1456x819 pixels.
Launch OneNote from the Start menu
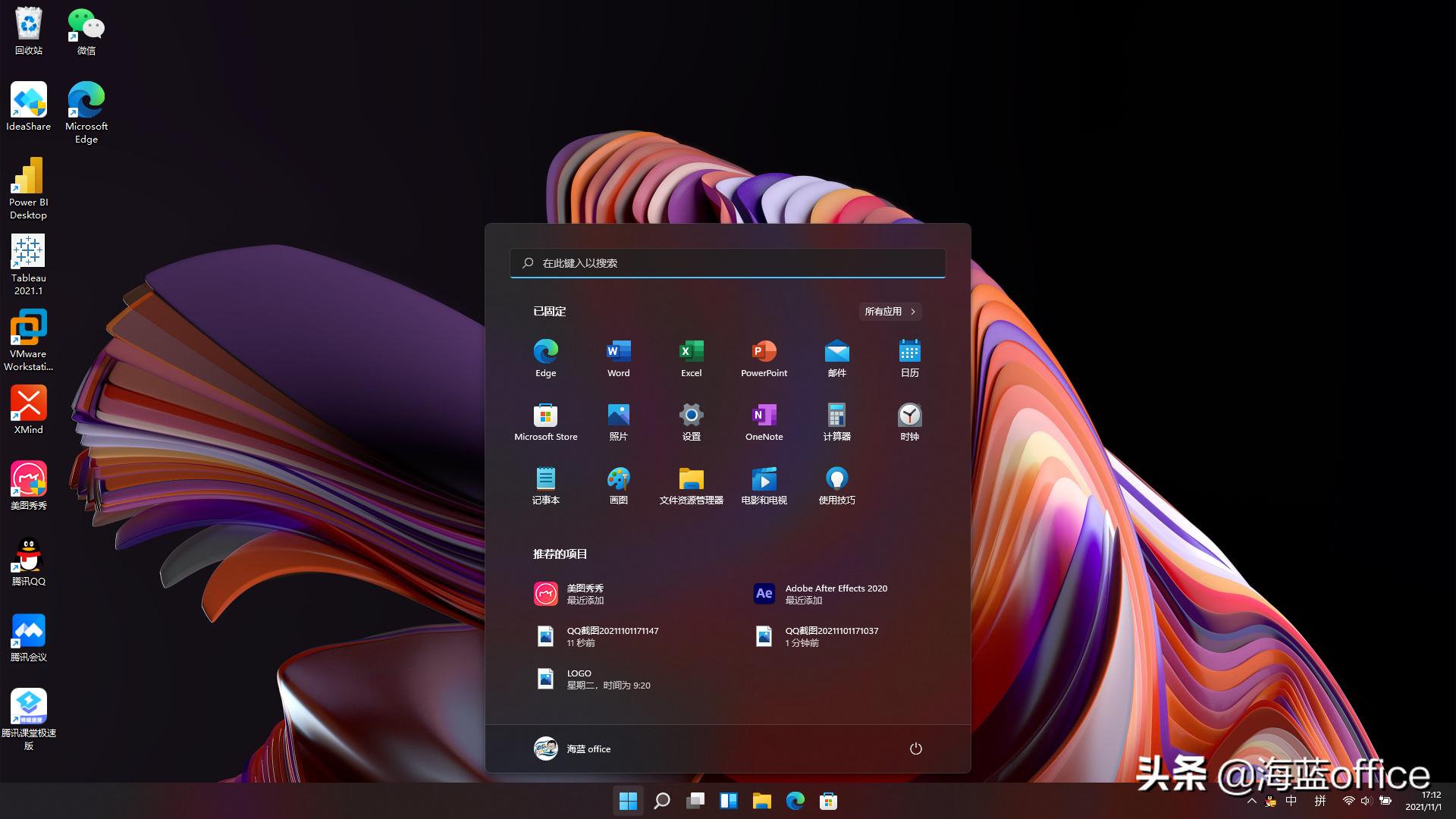click(764, 421)
